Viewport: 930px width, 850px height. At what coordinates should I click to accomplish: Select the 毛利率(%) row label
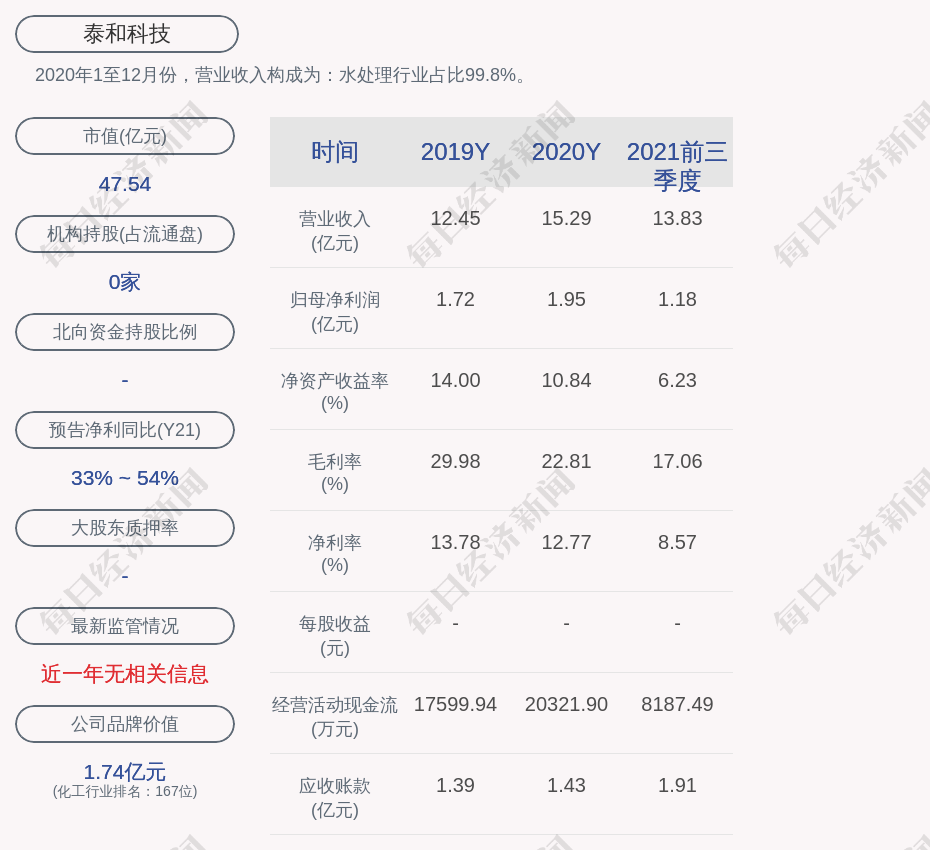[x=335, y=473]
